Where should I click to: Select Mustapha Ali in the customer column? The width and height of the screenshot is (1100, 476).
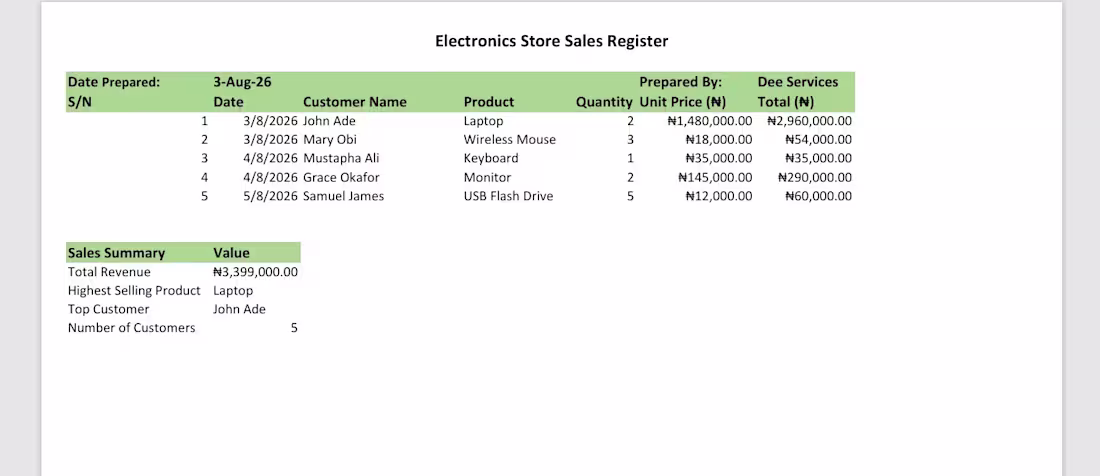tap(341, 158)
